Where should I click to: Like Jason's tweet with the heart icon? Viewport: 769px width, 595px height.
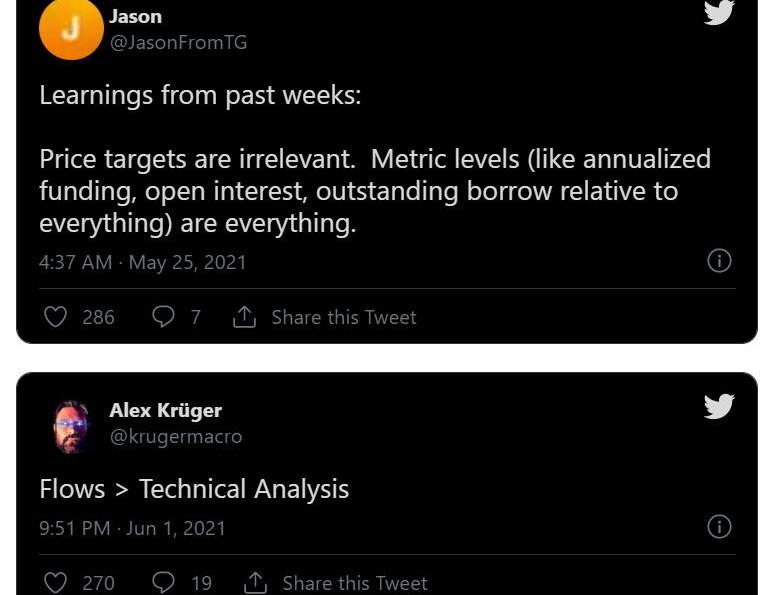56,317
